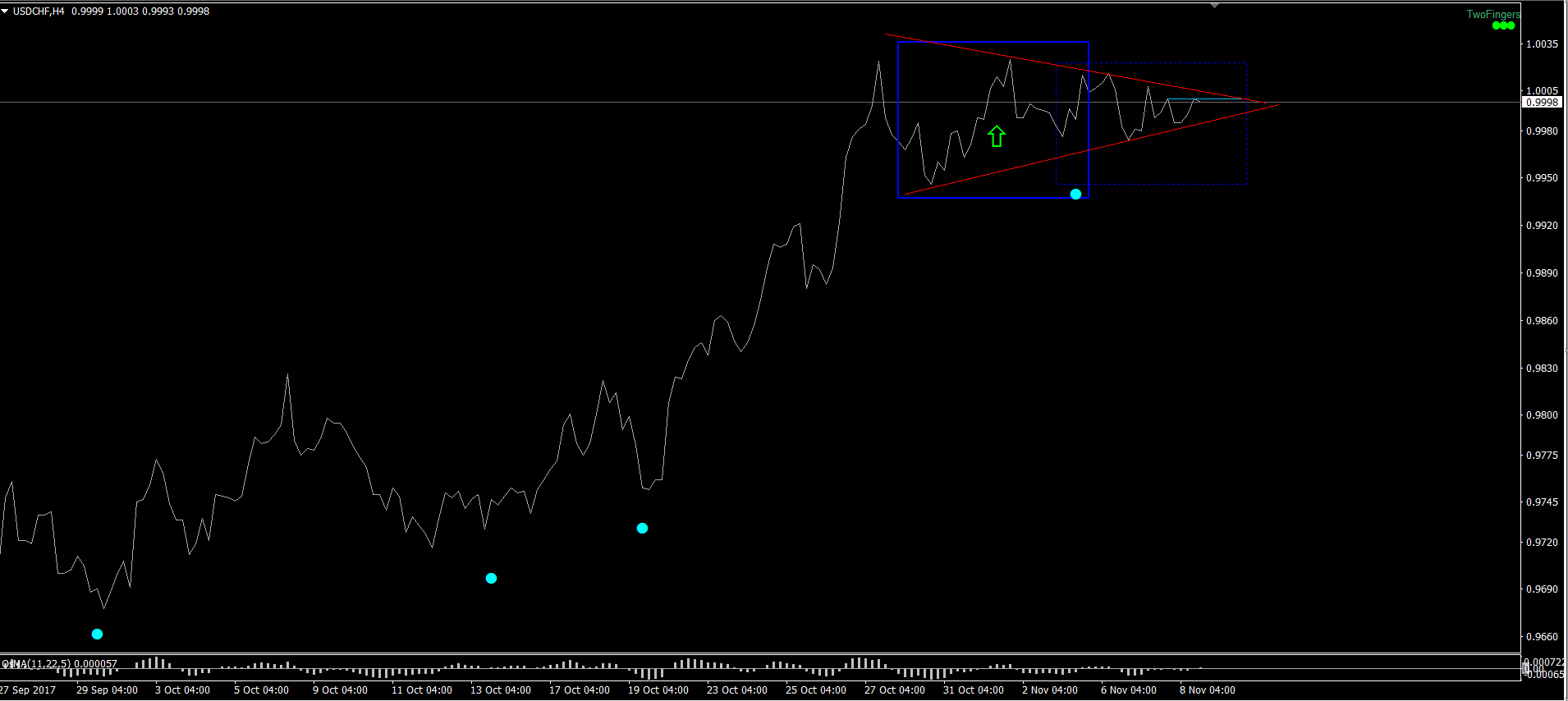Image resolution: width=1568 pixels, height=701 pixels.
Task: Click the 17 Oct 04:00 time label
Action: click(x=580, y=690)
